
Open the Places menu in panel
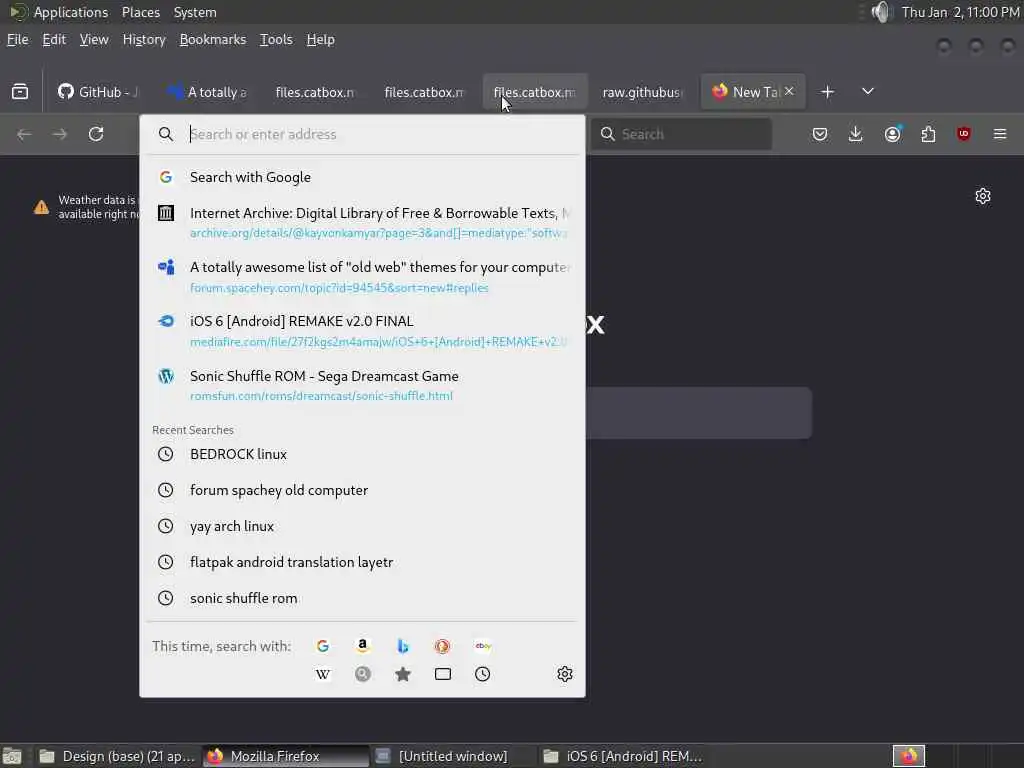pyautogui.click(x=140, y=12)
